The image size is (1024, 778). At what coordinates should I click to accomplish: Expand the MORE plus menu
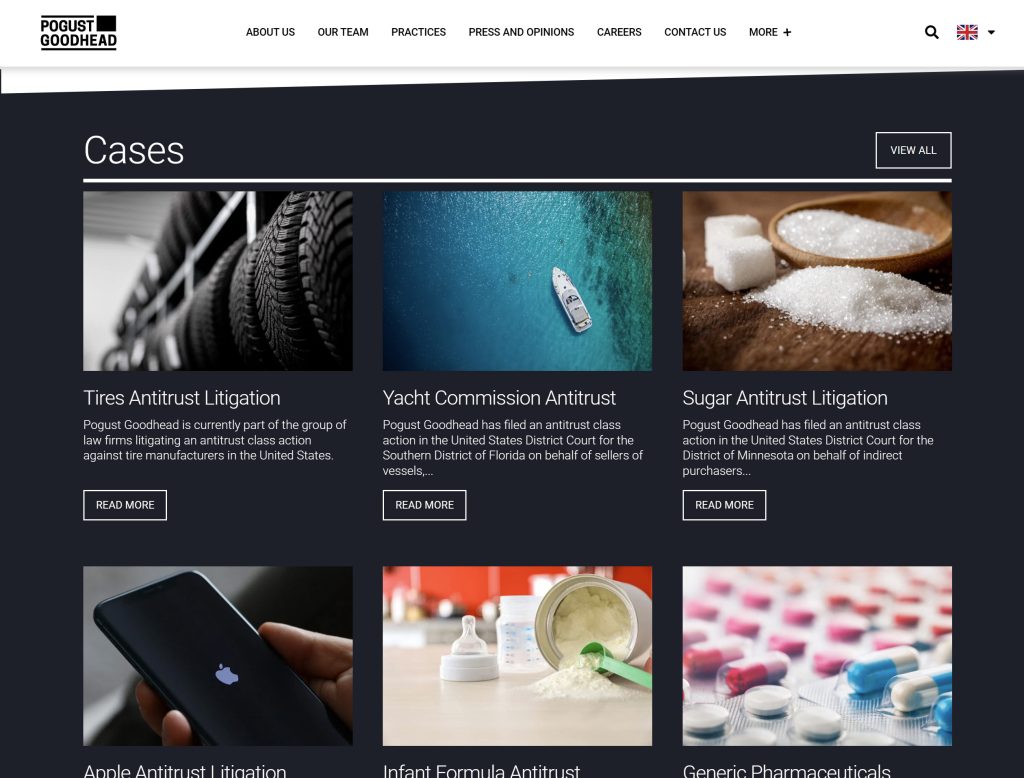point(769,32)
